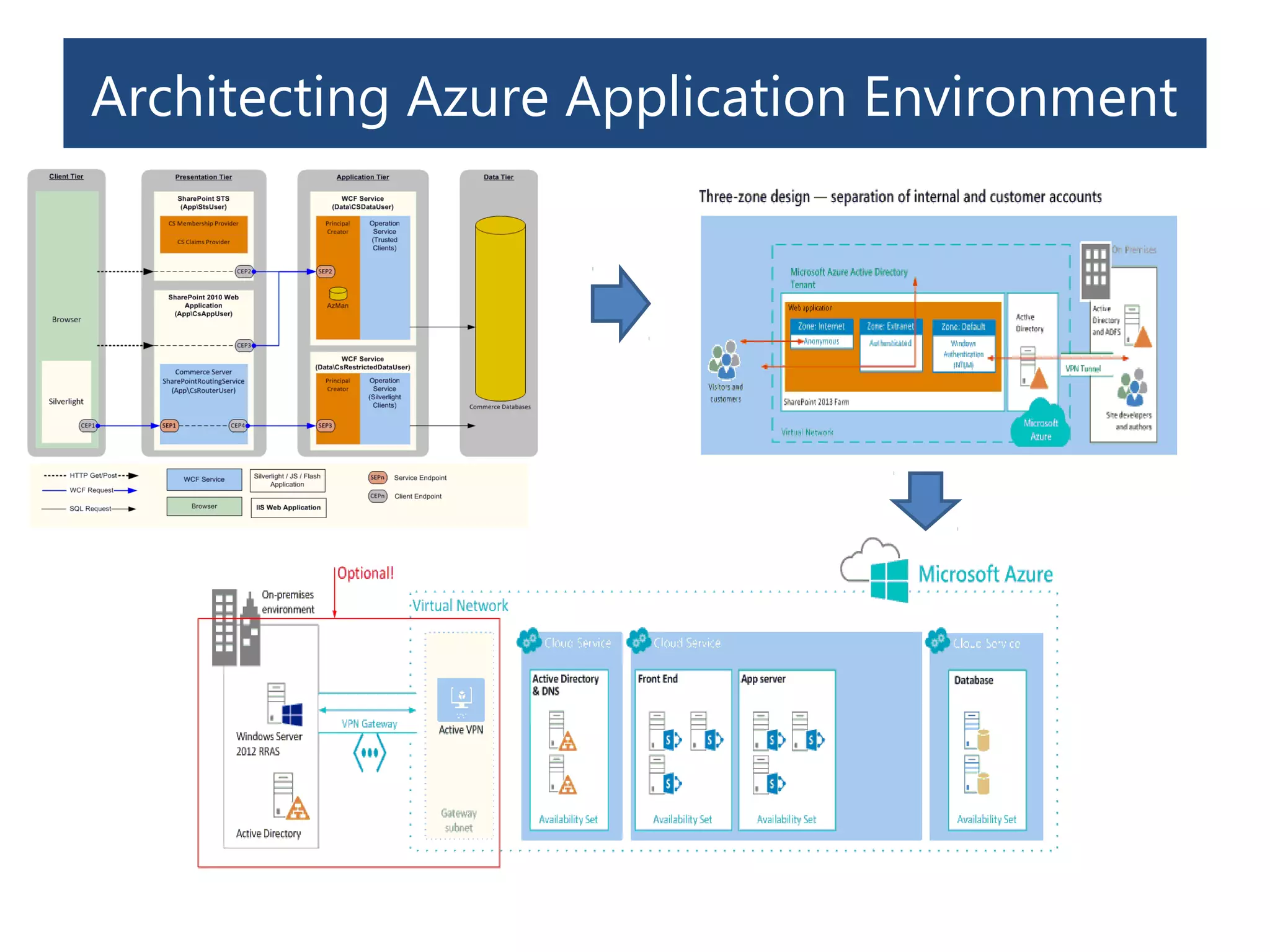Click the Zone: Internet box

(x=821, y=333)
